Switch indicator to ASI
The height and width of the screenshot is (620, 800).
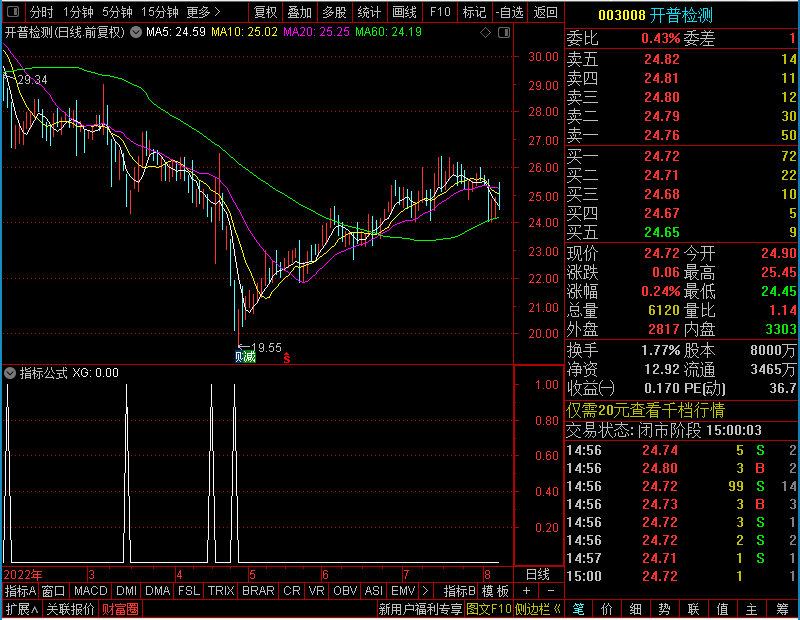373,591
